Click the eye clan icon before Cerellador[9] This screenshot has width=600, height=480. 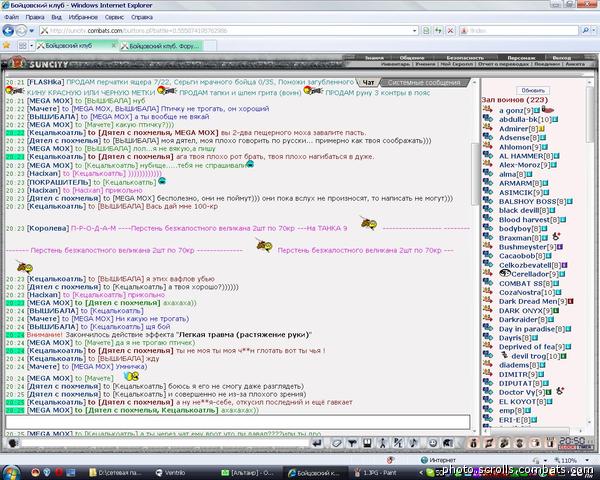(x=505, y=273)
